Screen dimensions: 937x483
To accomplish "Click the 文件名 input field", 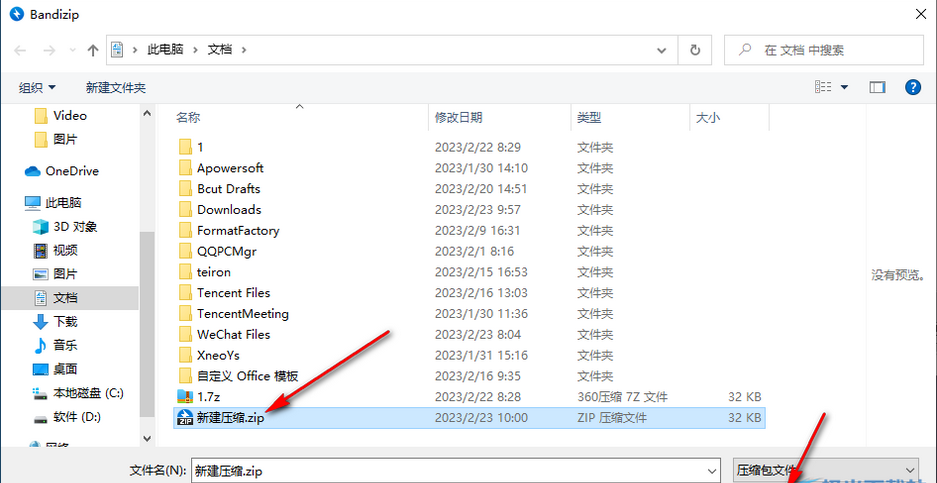I will click(455, 469).
